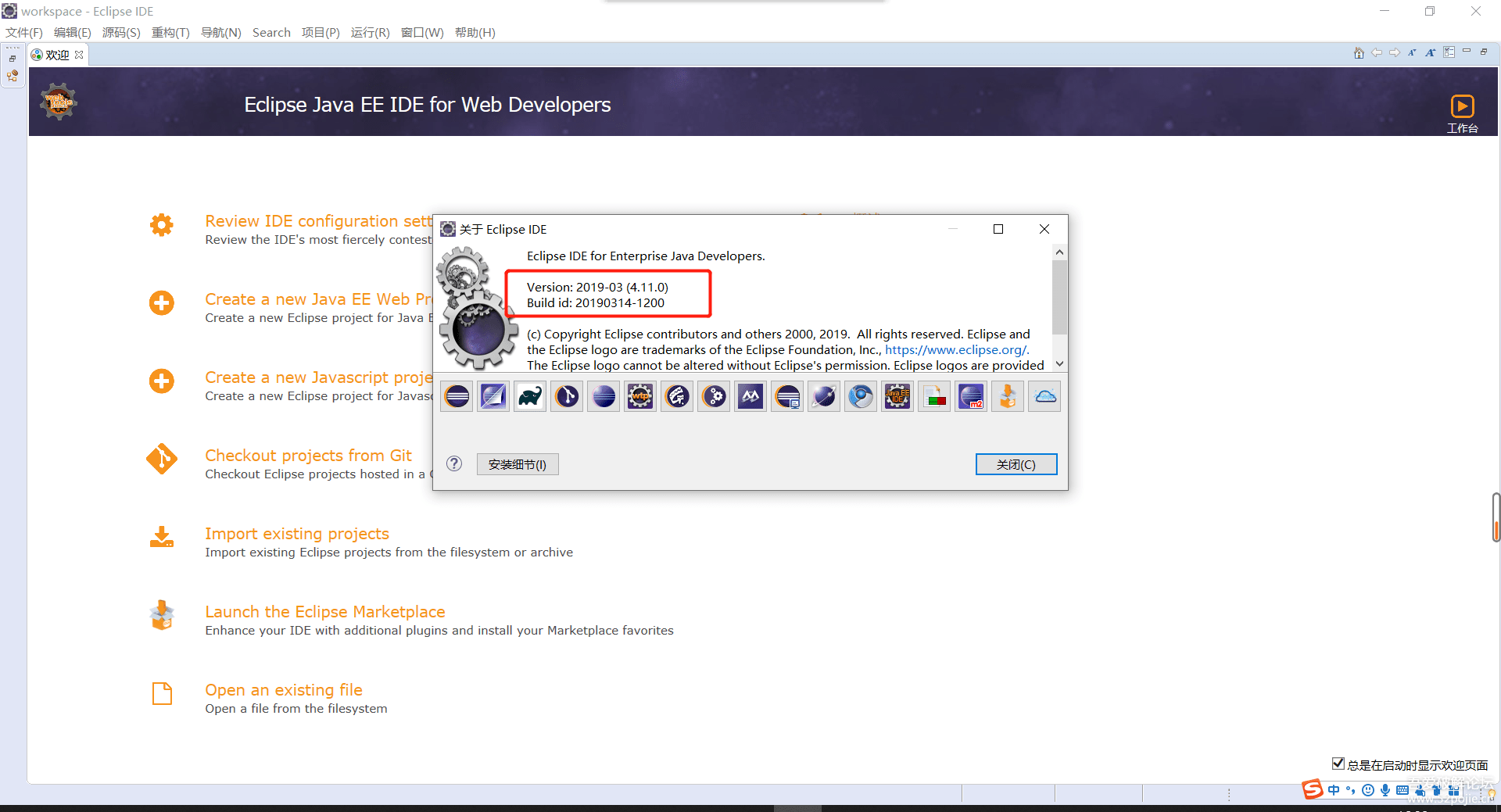
Task: Open the 文件(F) menu
Action: tap(24, 32)
